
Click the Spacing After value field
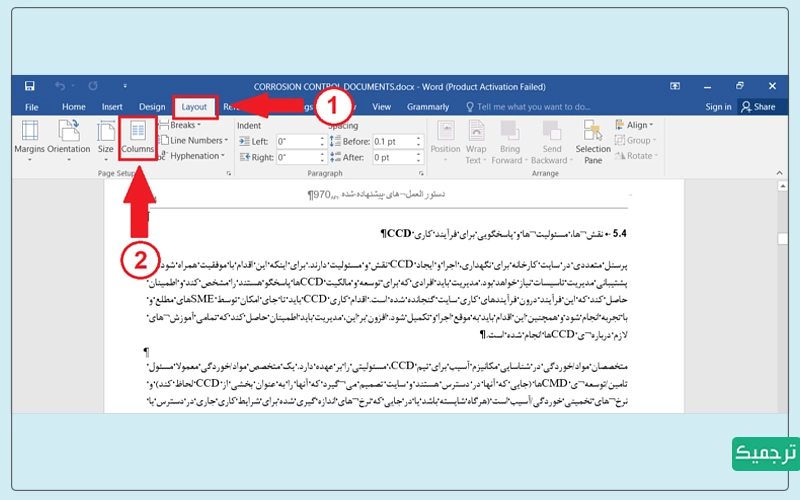pyautogui.click(x=393, y=157)
